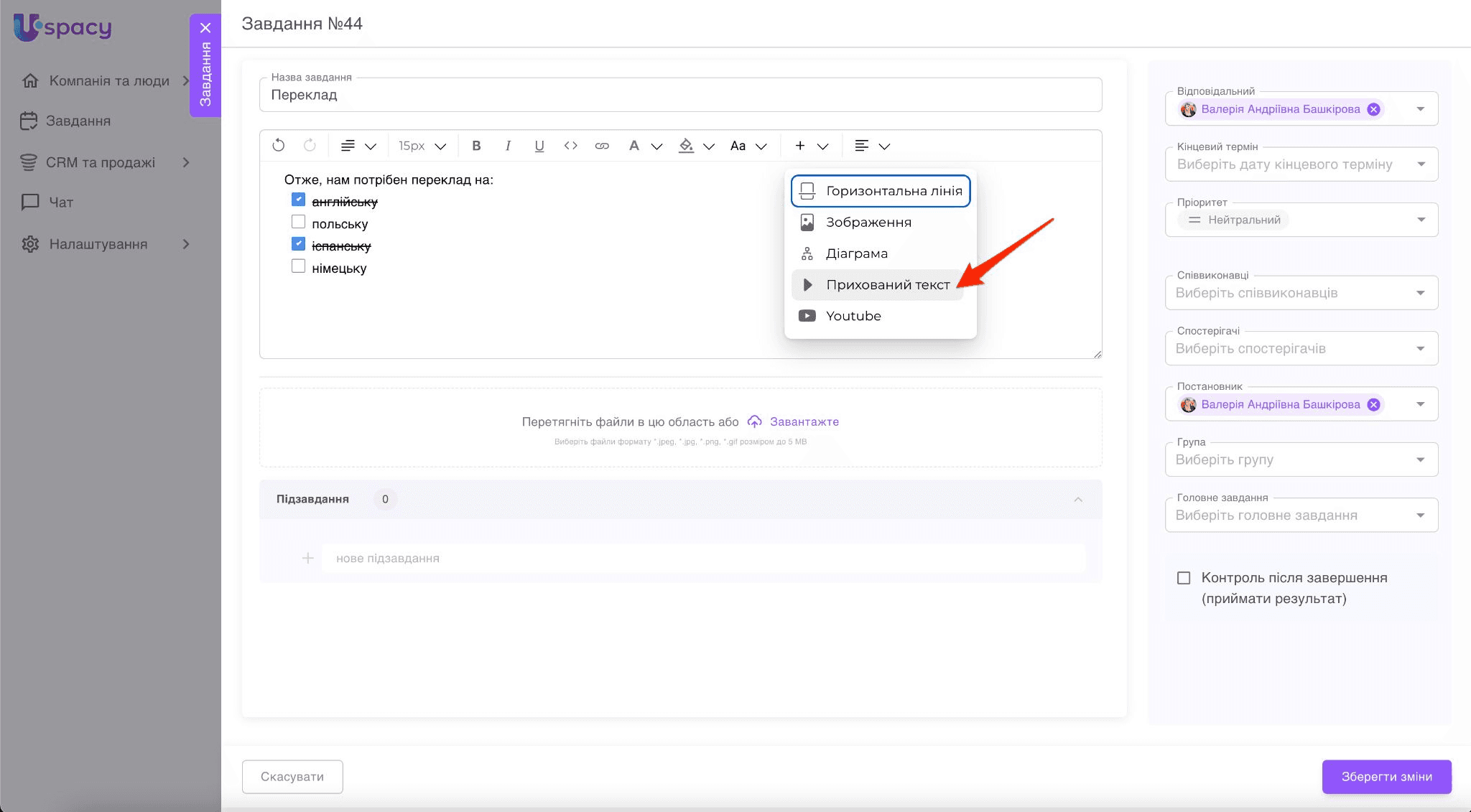Toggle bold formatting in the editor
Image resolution: width=1471 pixels, height=812 pixels.
pos(476,146)
